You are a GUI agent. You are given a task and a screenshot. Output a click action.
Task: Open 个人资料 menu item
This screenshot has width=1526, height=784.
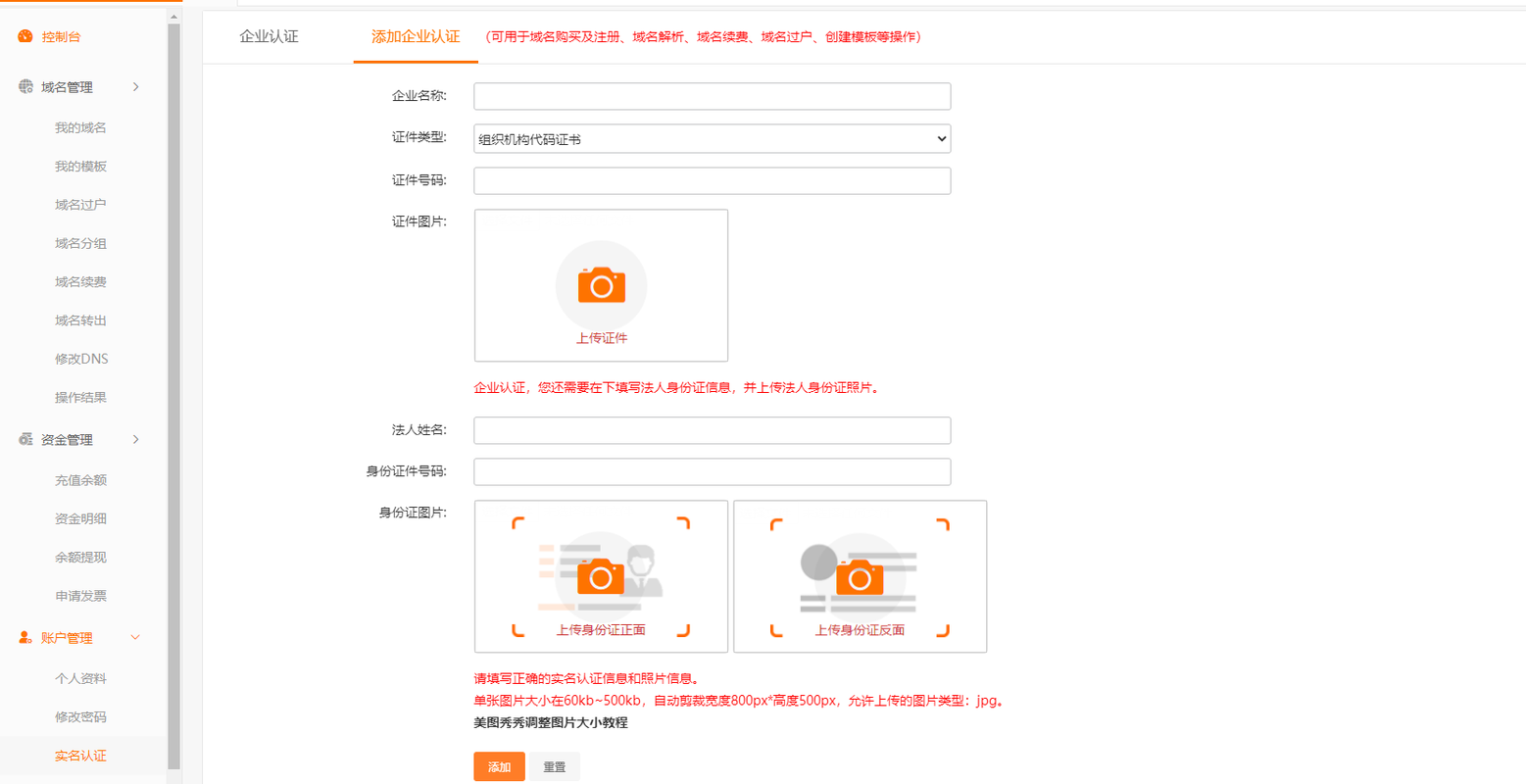80,678
